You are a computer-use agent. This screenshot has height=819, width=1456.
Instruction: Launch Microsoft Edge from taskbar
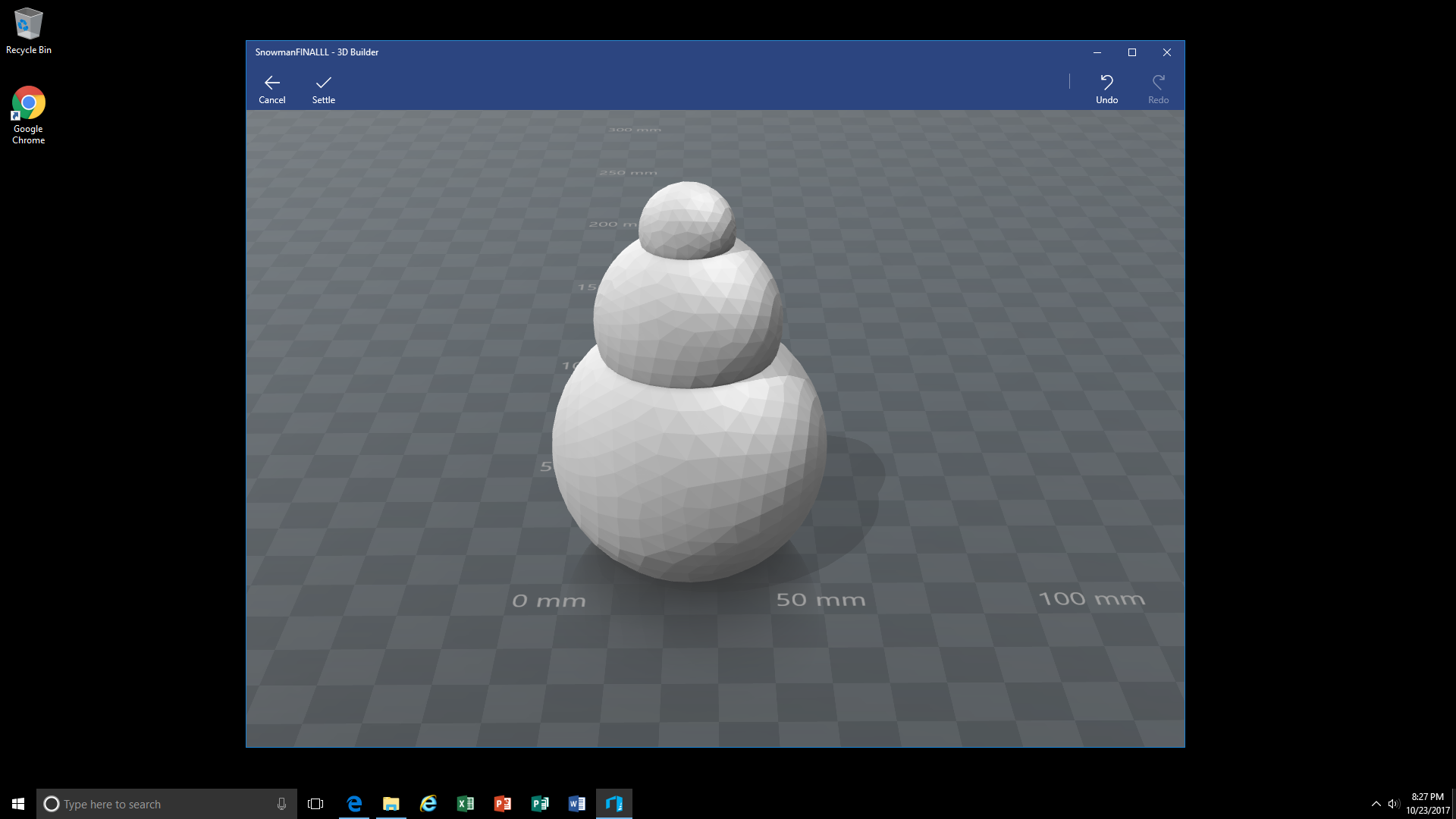[x=354, y=804]
